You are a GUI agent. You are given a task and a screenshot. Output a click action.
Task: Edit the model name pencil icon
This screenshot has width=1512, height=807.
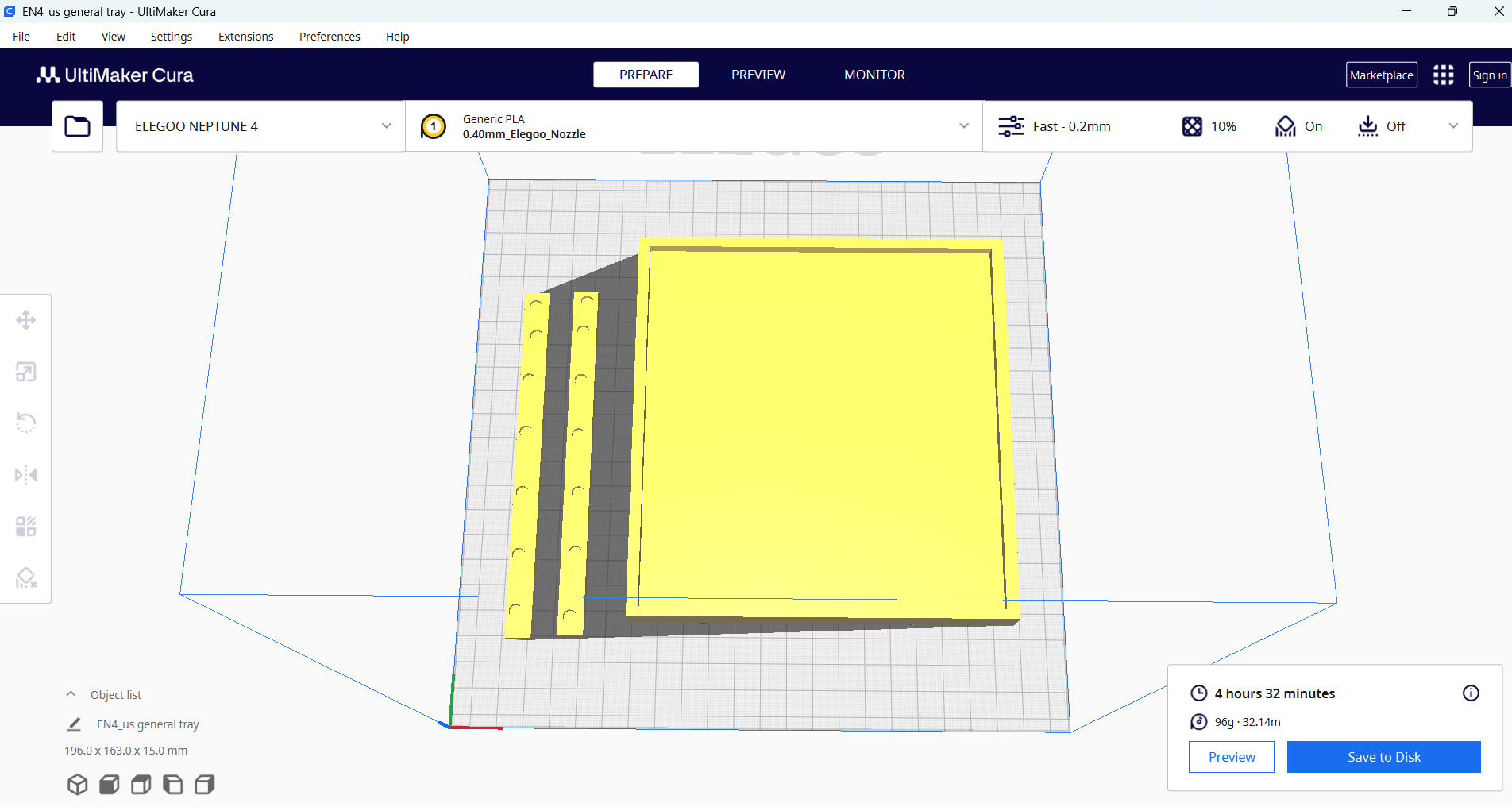[74, 724]
